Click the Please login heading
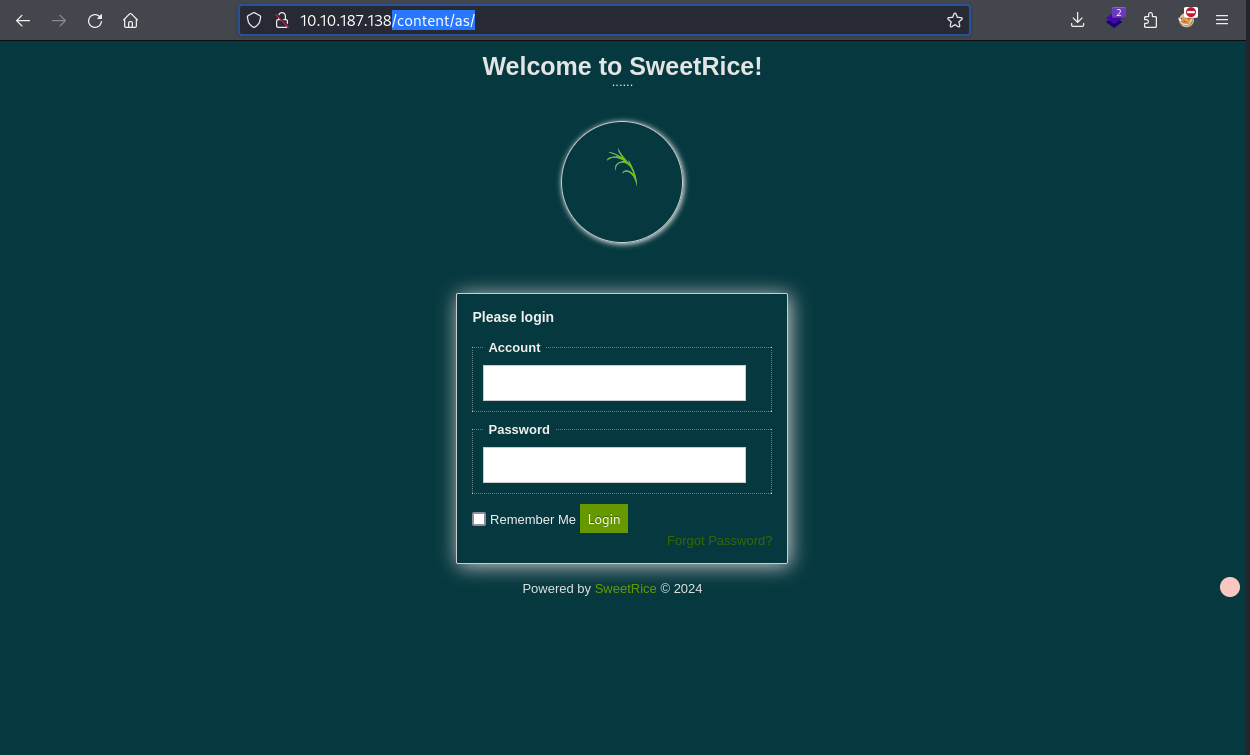 coord(513,317)
